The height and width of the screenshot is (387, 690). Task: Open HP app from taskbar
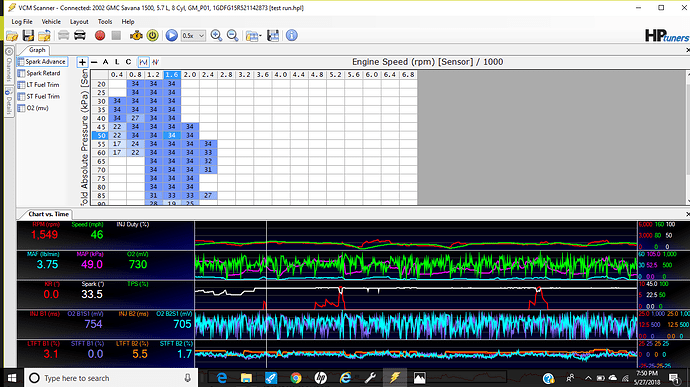pyautogui.click(x=320, y=378)
